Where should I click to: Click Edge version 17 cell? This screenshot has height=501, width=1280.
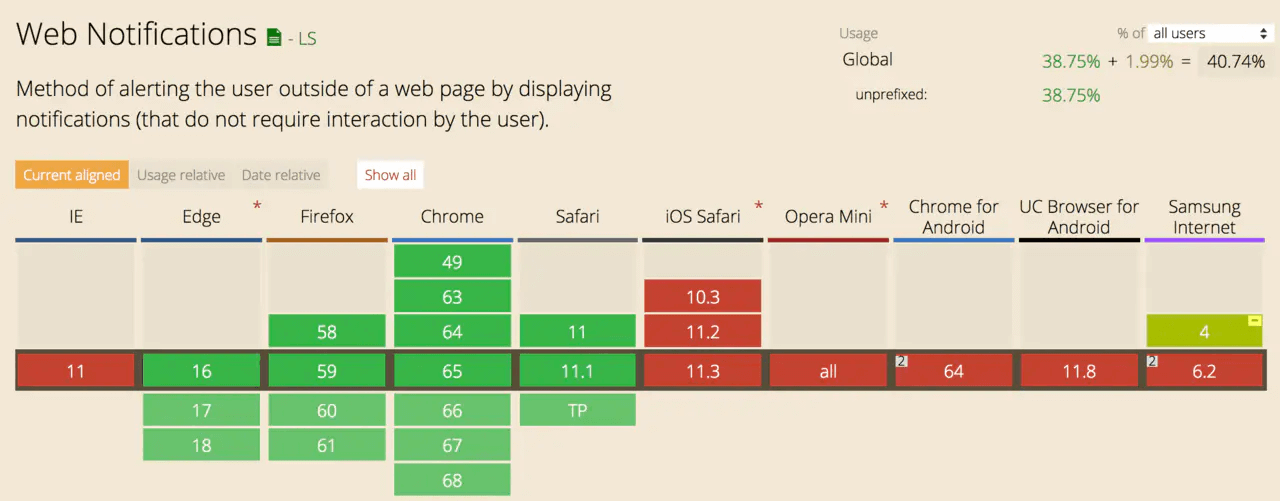201,410
